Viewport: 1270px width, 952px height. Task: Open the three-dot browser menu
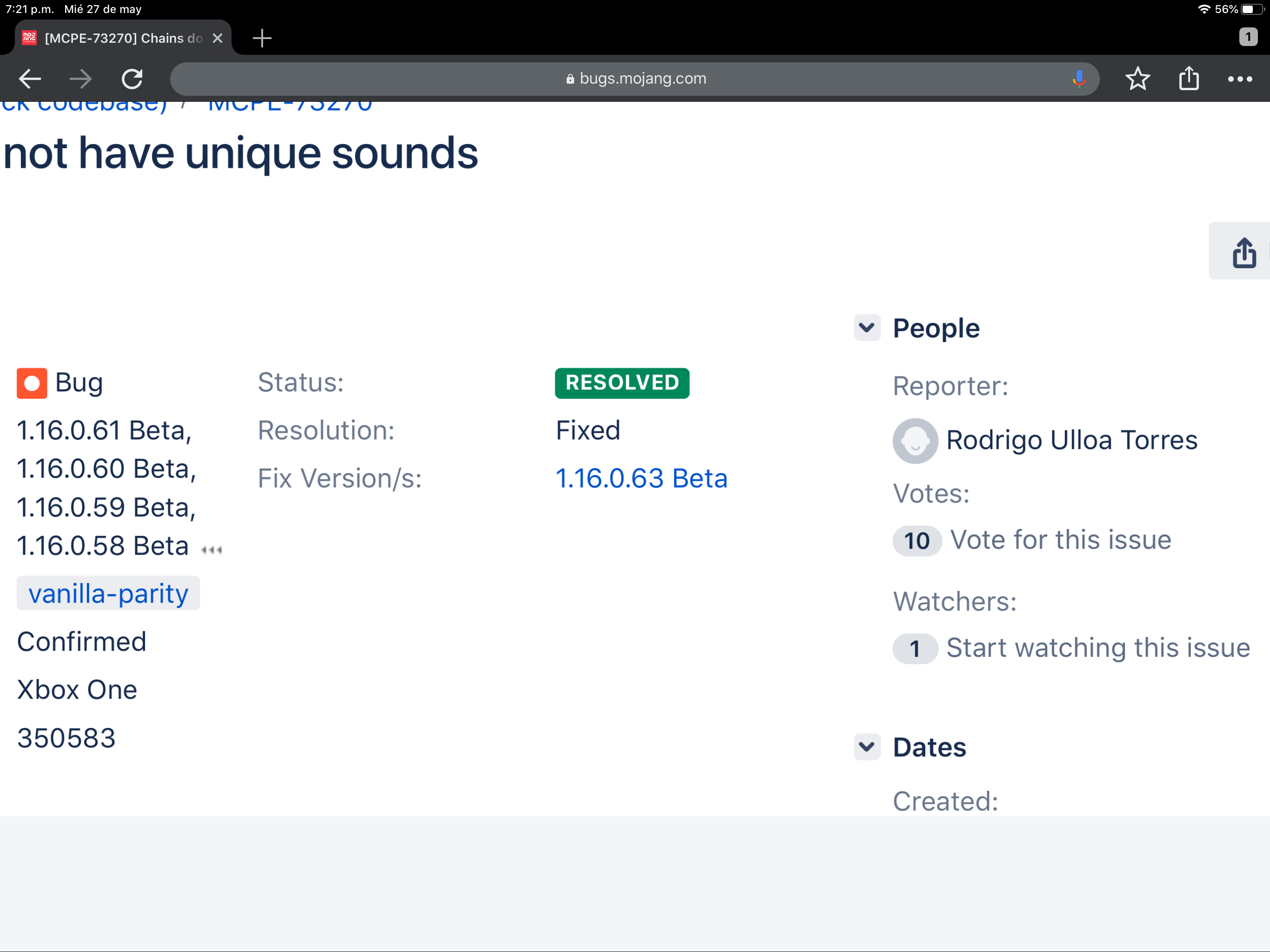(1240, 79)
